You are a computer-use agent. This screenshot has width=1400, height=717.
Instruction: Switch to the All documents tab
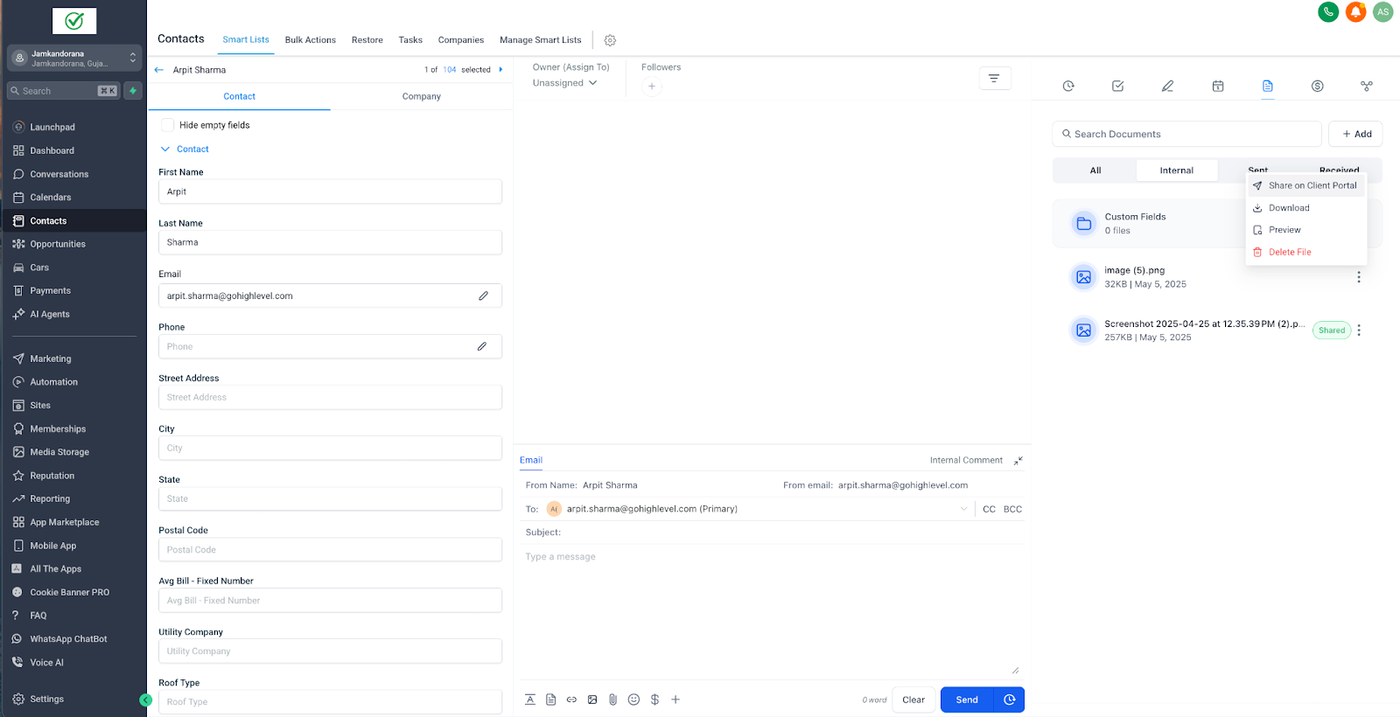tap(1095, 170)
